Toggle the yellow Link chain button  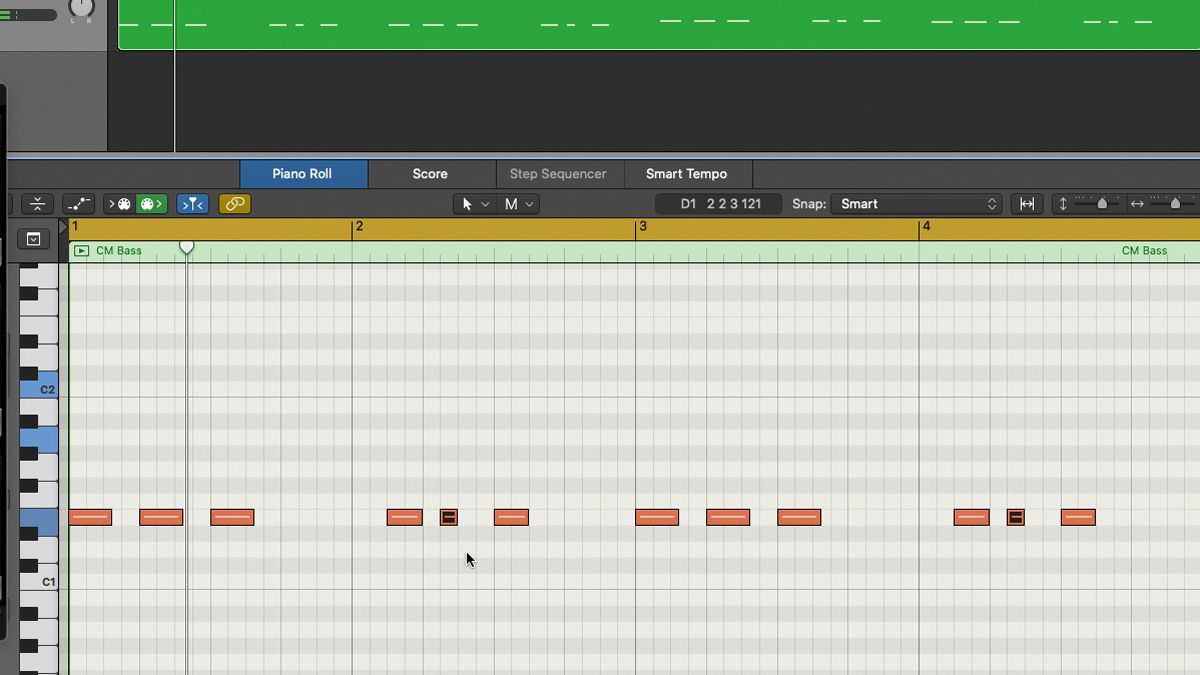pos(235,204)
